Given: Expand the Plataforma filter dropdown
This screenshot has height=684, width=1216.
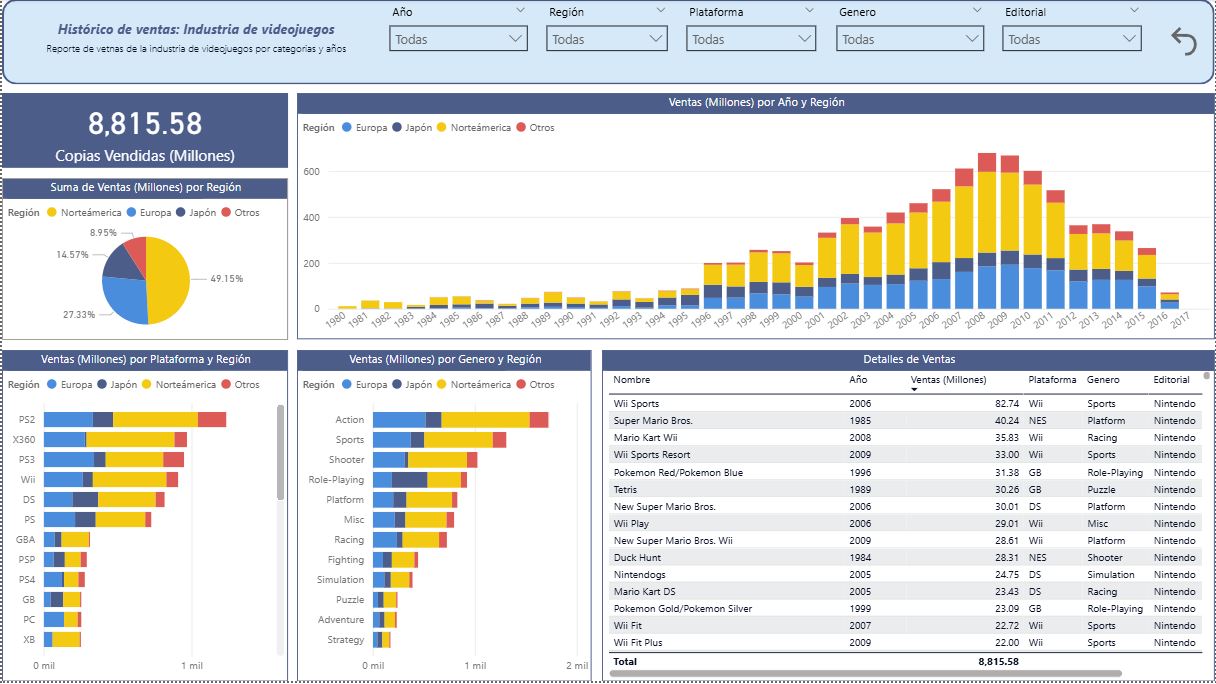Looking at the screenshot, I should [751, 40].
